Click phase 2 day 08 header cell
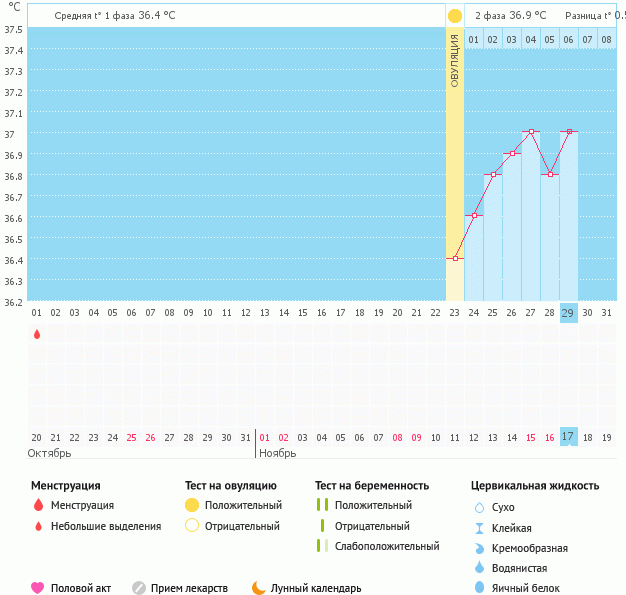This screenshot has width=626, height=595. [x=606, y=40]
